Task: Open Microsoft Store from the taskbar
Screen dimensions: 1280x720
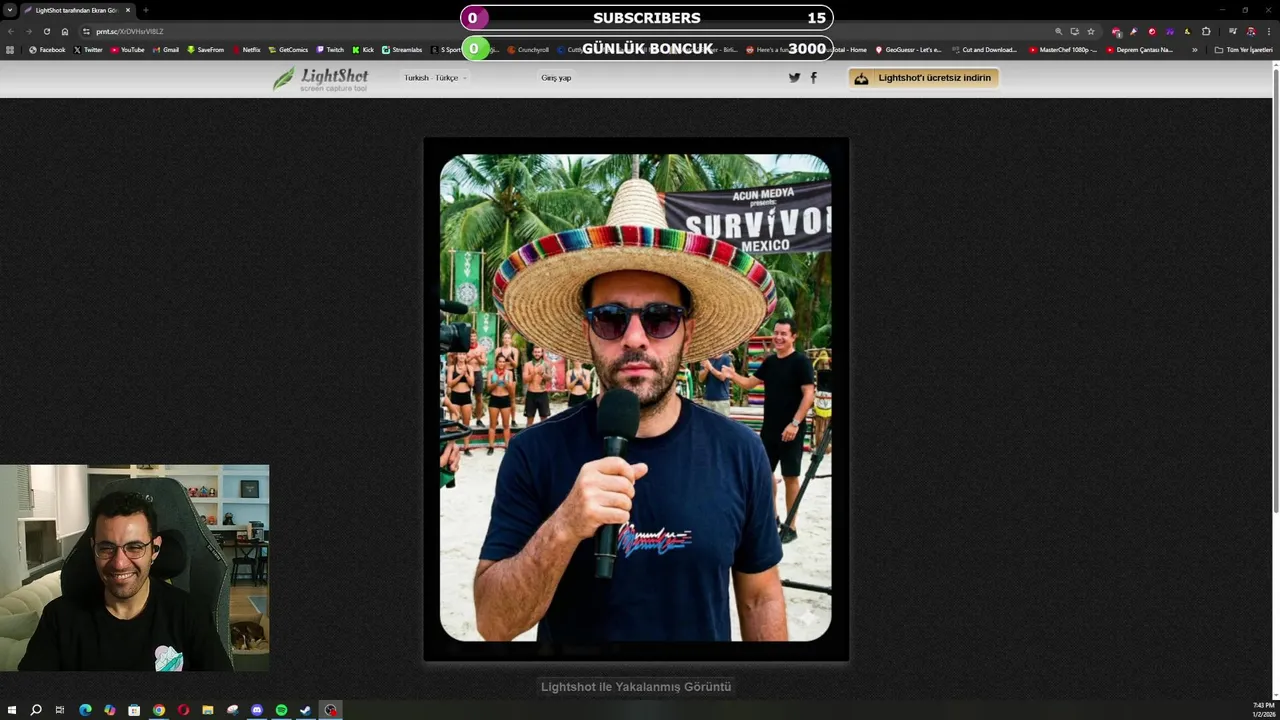Action: click(x=134, y=710)
